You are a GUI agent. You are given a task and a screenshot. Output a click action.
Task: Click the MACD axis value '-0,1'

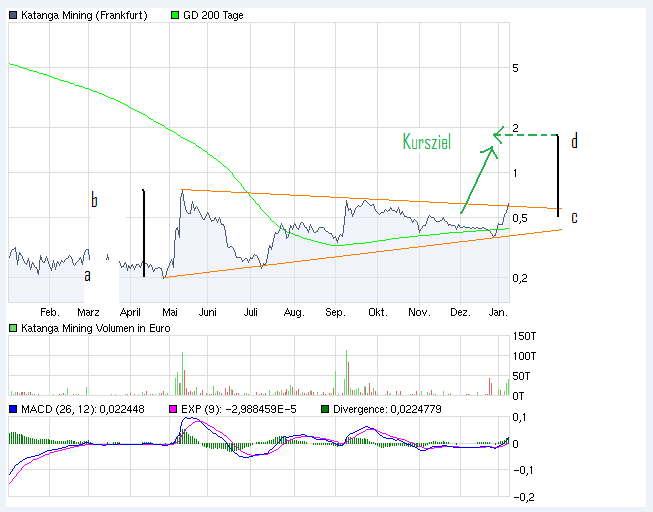pyautogui.click(x=524, y=471)
